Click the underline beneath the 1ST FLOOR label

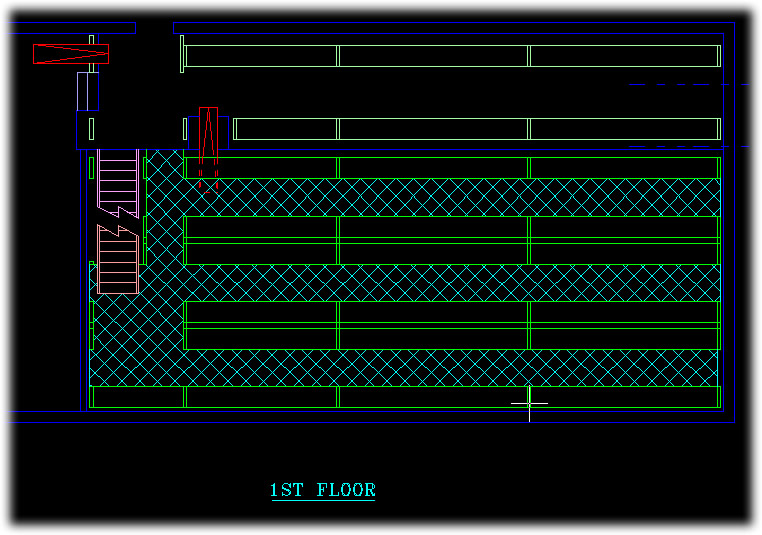pos(322,500)
